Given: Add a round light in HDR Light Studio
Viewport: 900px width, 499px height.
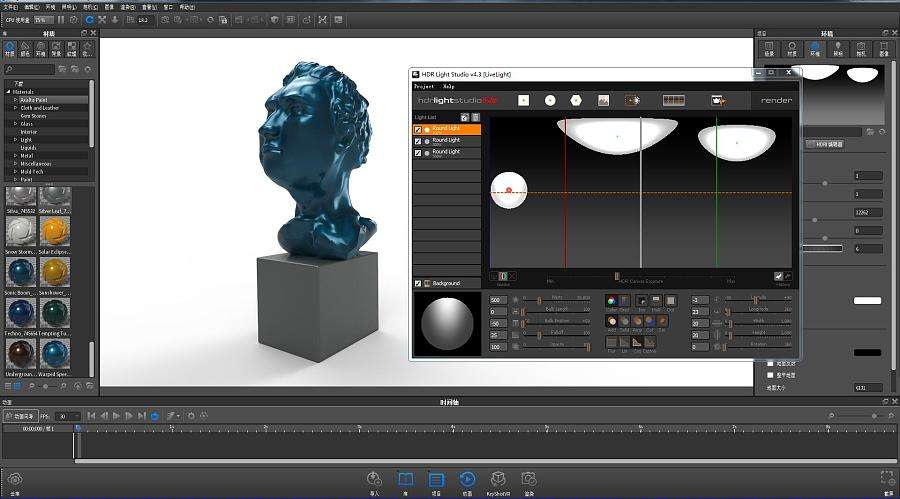Looking at the screenshot, I should click(x=549, y=100).
